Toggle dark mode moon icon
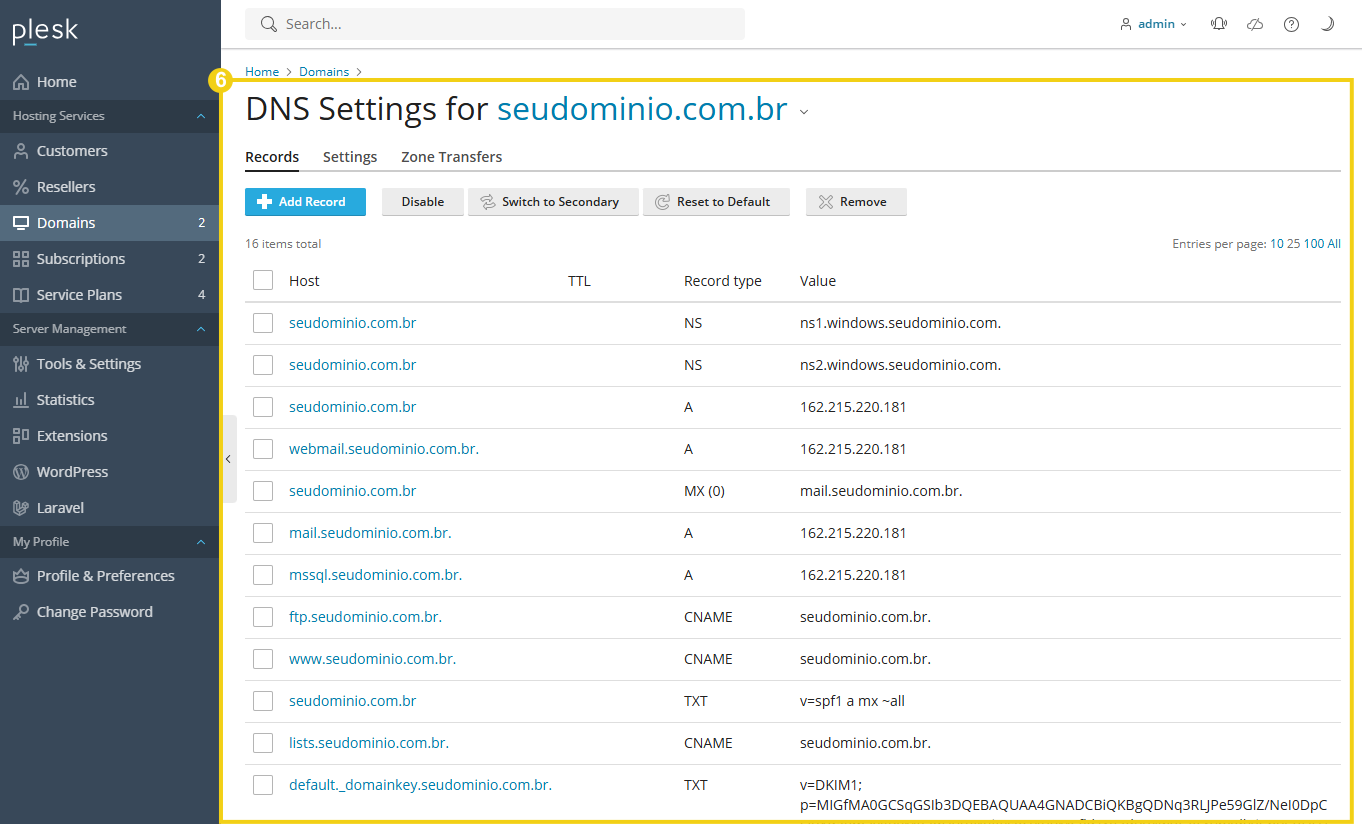Viewport: 1362px width, 824px height. 1327,24
